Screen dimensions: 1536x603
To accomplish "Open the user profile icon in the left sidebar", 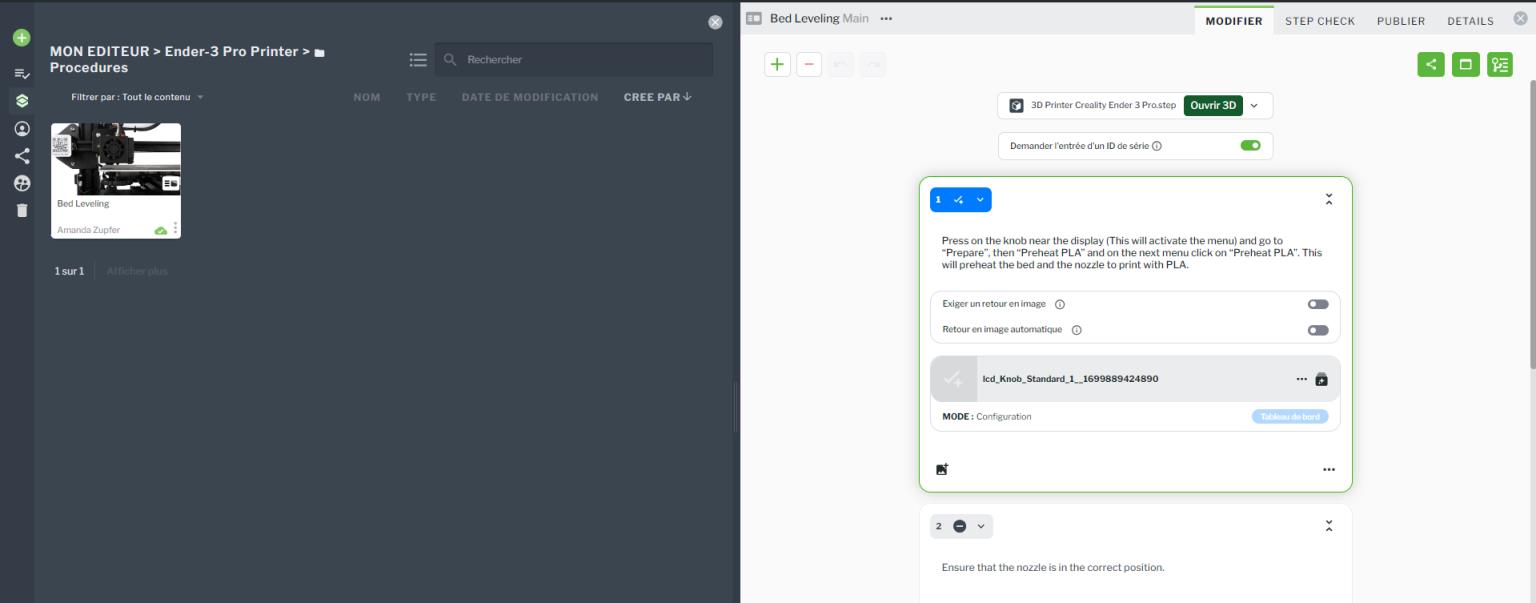I will [x=21, y=129].
